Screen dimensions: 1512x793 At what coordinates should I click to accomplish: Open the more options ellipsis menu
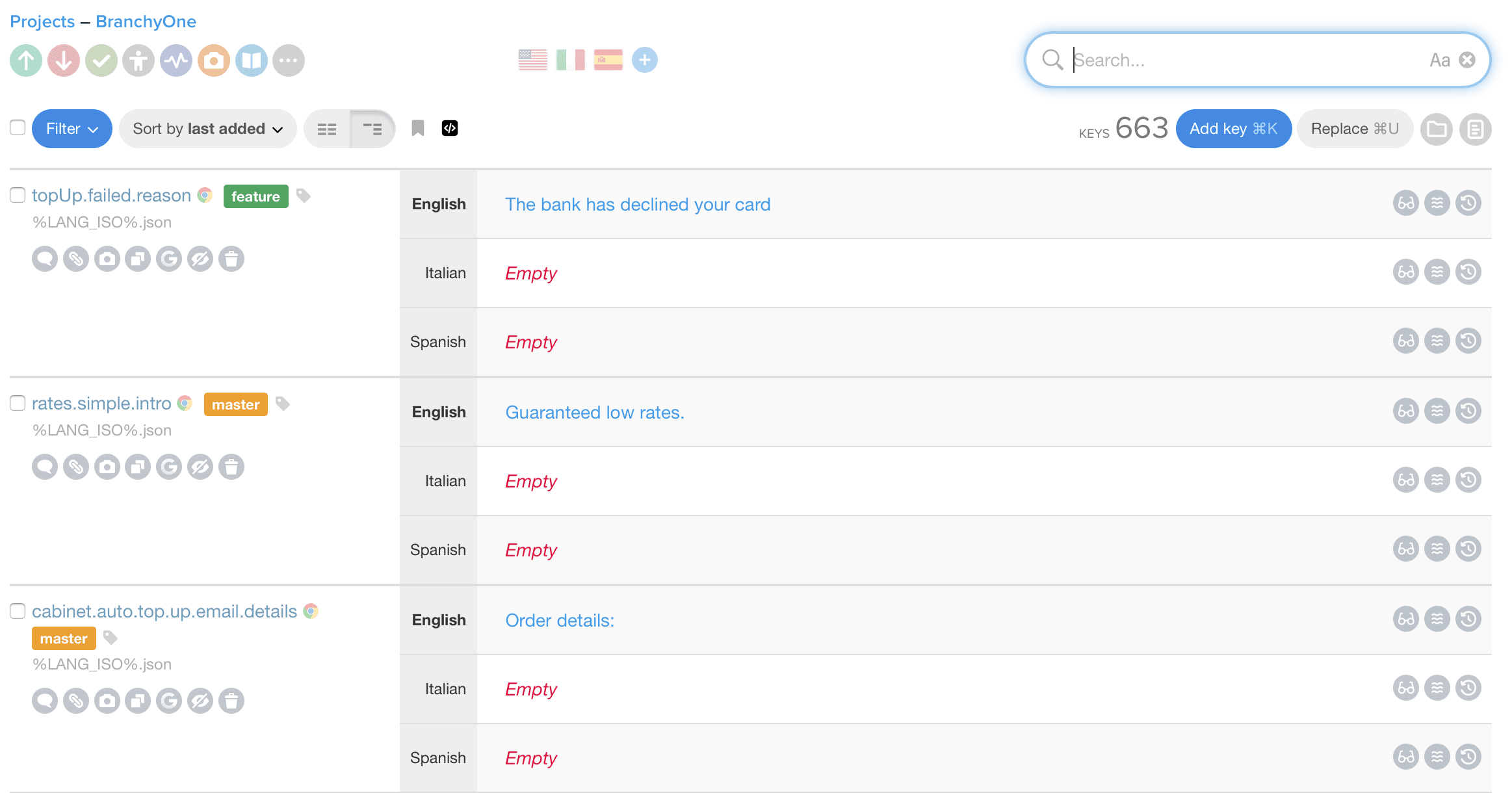(x=289, y=61)
